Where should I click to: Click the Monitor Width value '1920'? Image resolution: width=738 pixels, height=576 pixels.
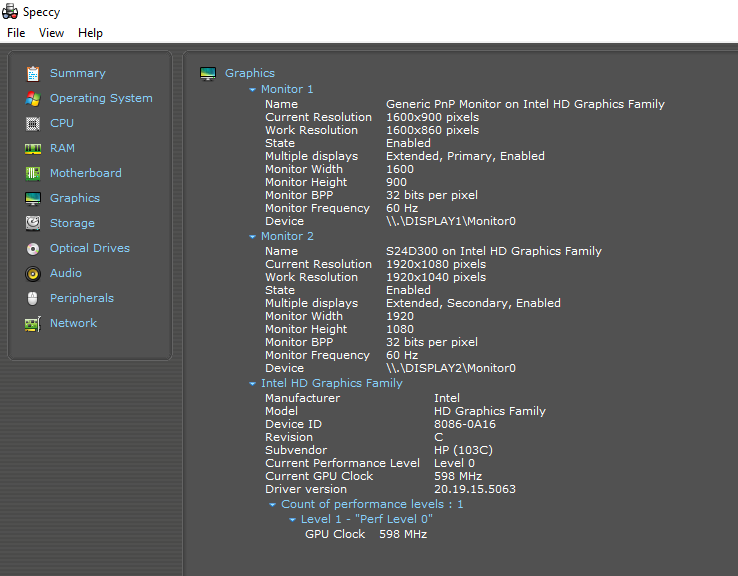click(x=400, y=316)
